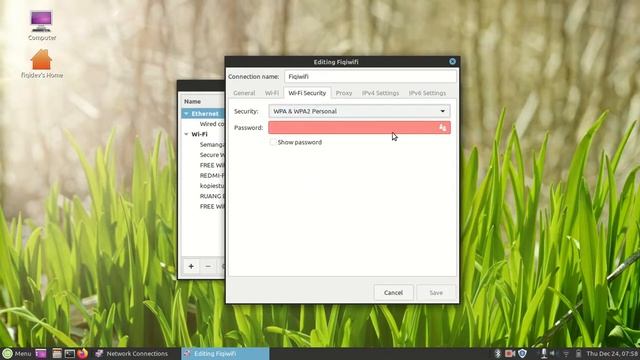Viewport: 640px width, 360px height.
Task: Click the Cancel button
Action: tap(393, 293)
